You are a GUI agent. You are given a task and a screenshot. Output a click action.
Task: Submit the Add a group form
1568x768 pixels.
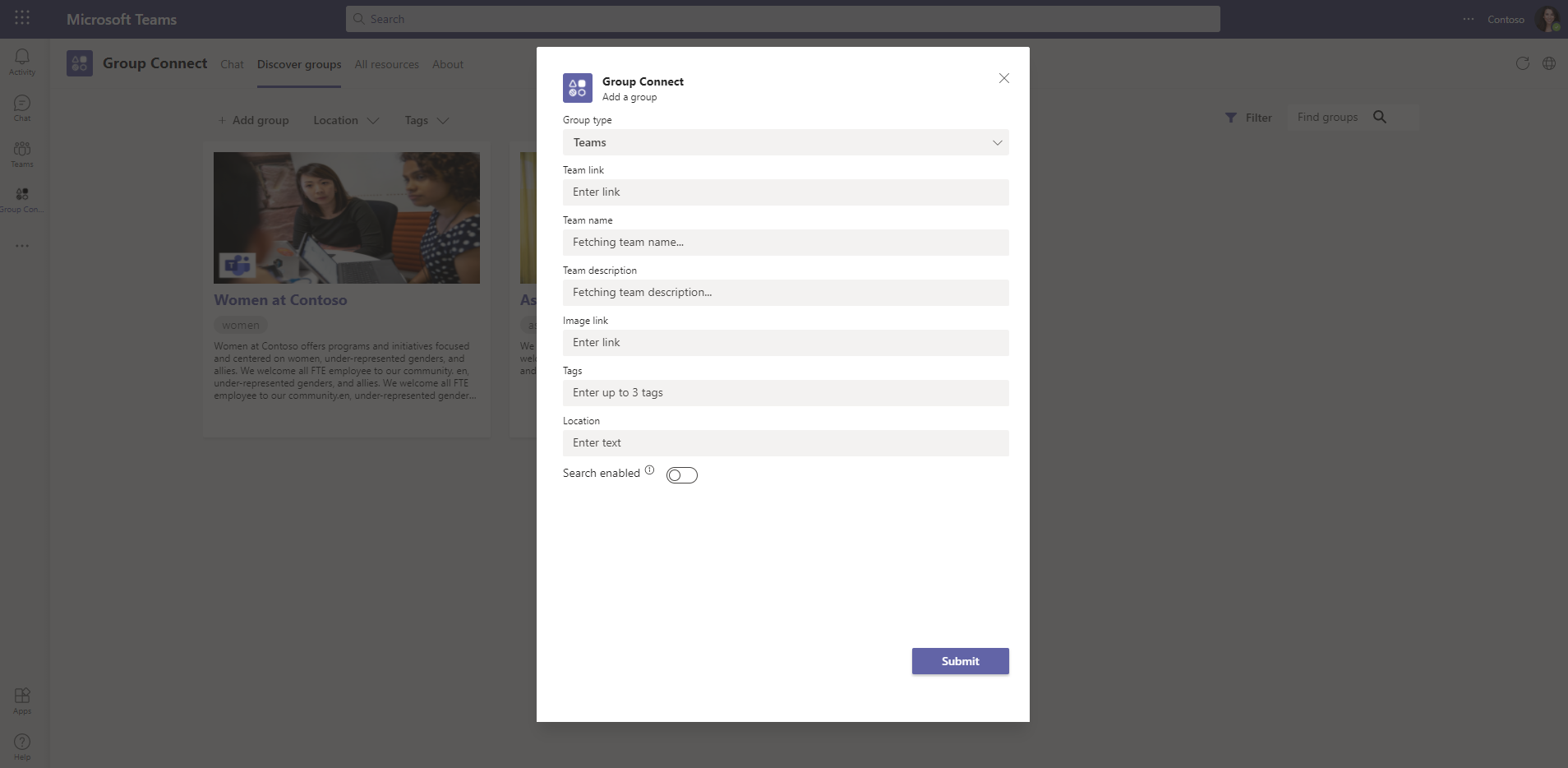[x=960, y=661]
